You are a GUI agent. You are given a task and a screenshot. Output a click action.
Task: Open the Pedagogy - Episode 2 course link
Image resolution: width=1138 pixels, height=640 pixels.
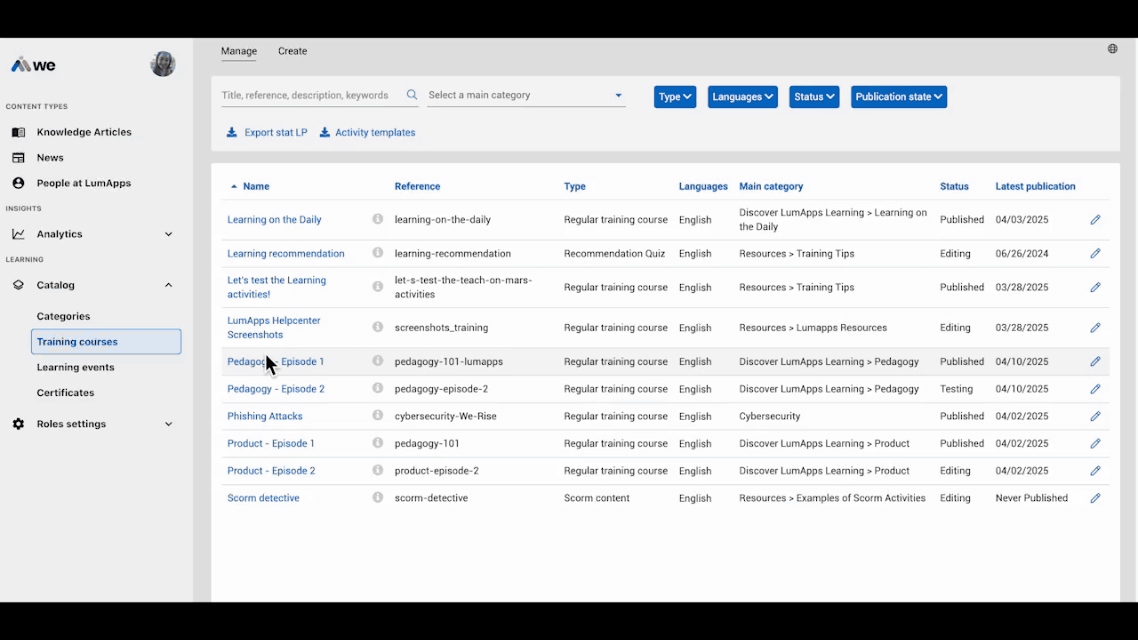(x=275, y=389)
